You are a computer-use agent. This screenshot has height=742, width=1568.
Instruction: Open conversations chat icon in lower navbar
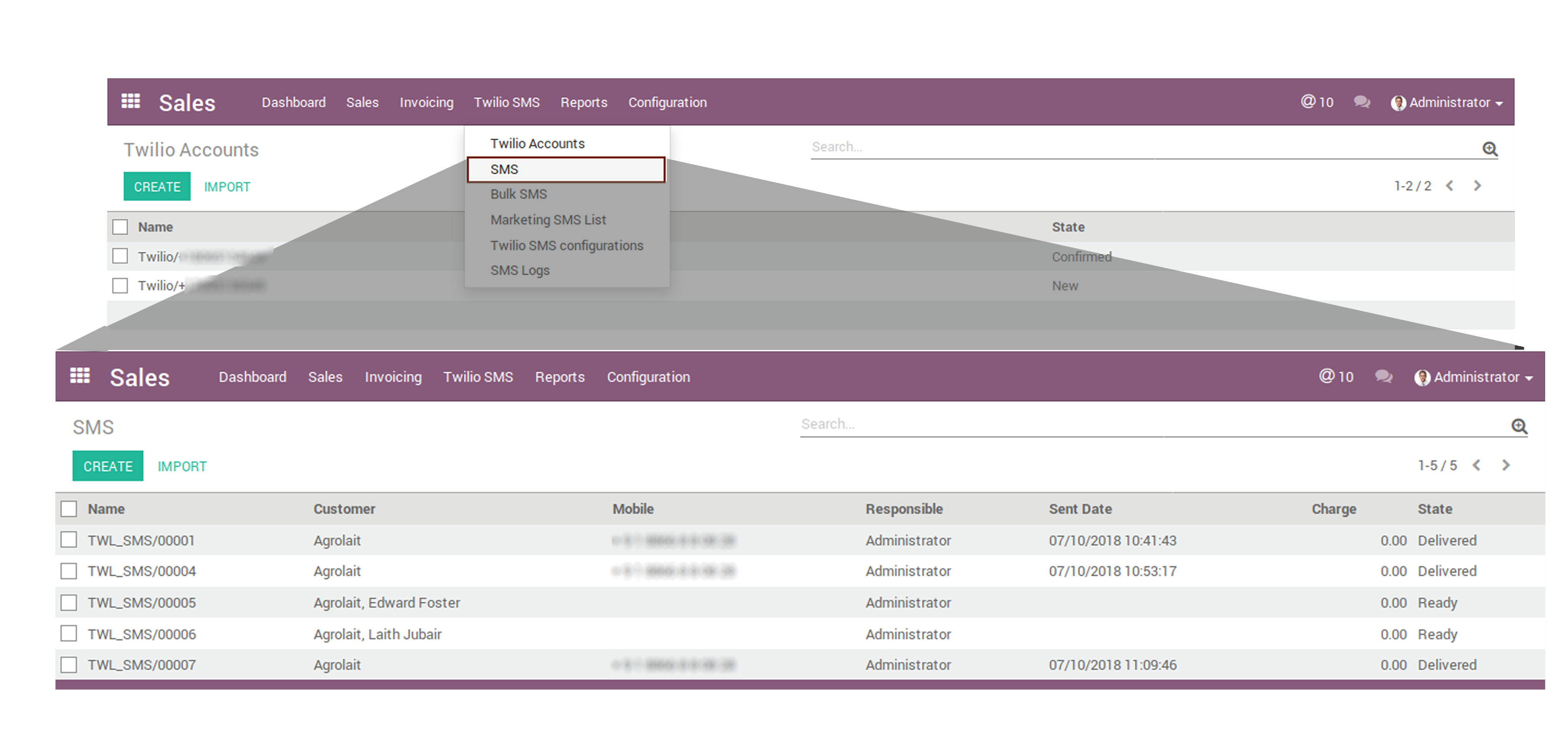click(1384, 376)
